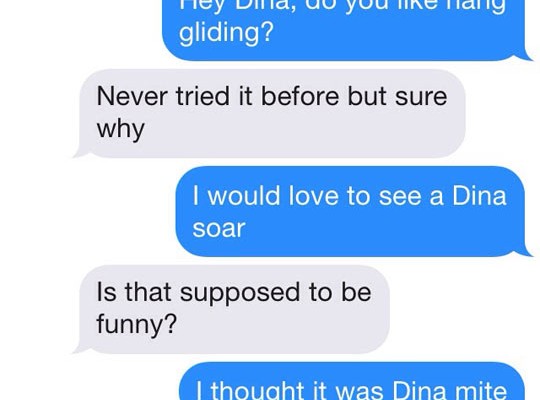
Task: Click the word "Never" in the first gray bubble
Action: click(132, 96)
